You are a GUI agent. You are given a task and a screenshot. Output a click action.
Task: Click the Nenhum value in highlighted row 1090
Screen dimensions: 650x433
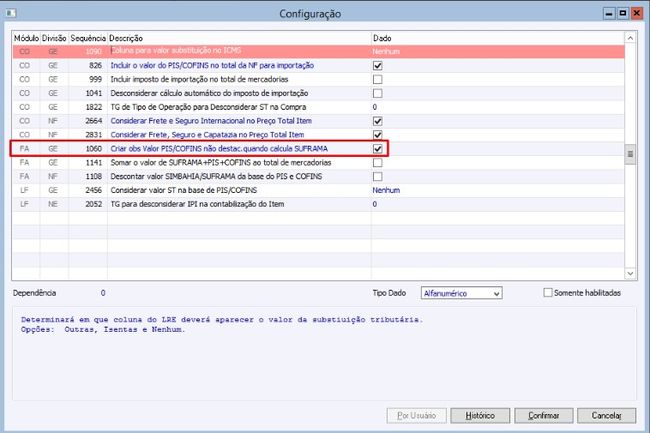386,51
